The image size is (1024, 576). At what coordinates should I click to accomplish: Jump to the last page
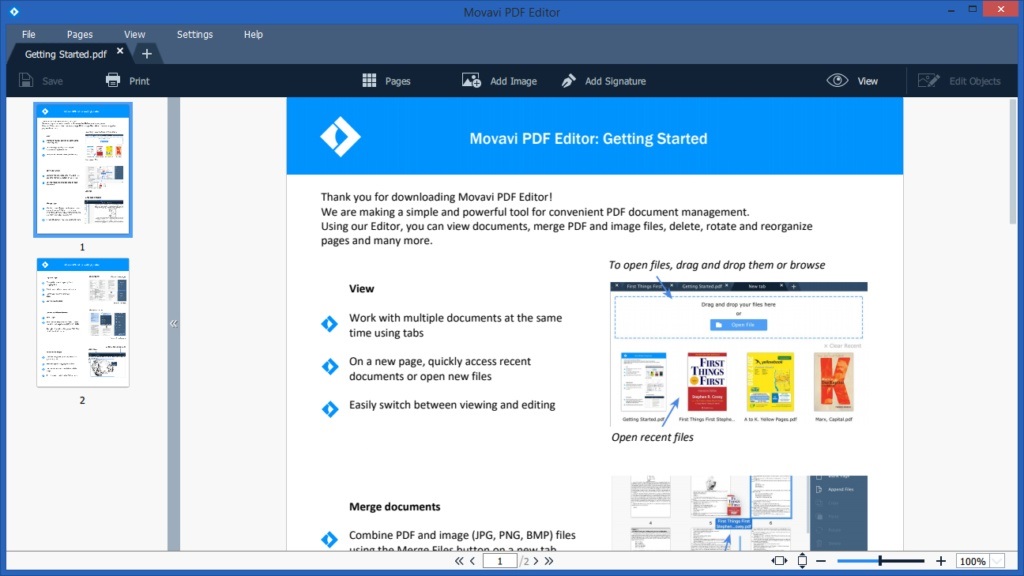[549, 561]
